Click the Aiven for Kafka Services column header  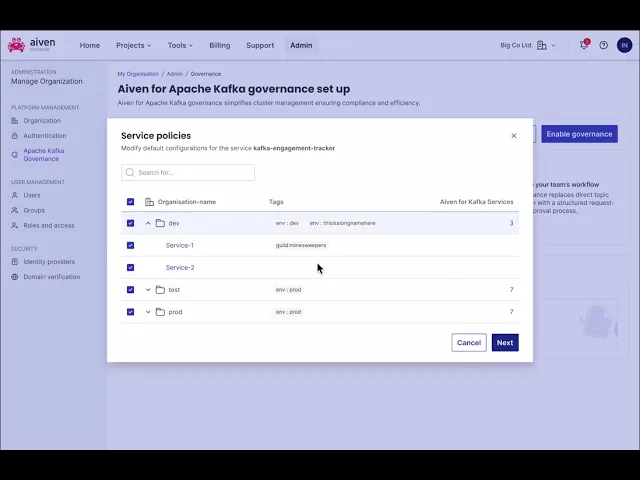pos(476,202)
